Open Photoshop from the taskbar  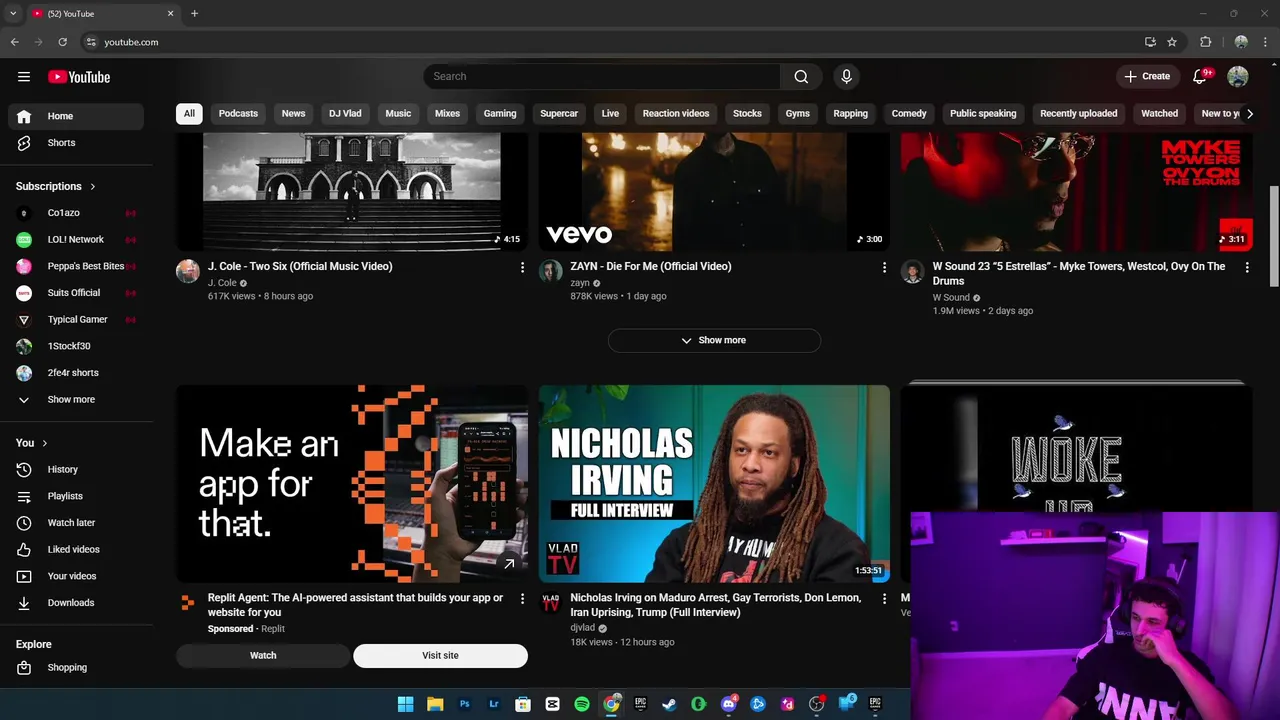point(464,704)
